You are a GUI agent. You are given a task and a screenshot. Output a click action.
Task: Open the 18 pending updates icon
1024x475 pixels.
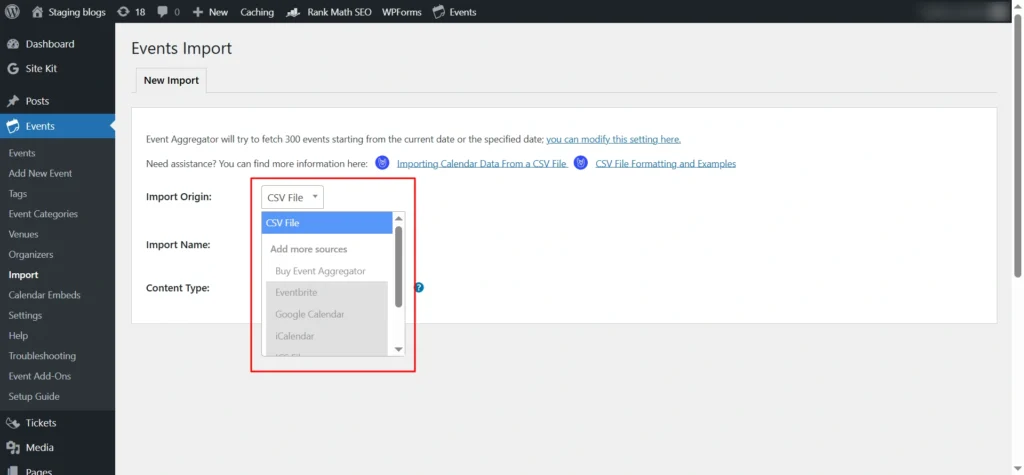tap(122, 12)
